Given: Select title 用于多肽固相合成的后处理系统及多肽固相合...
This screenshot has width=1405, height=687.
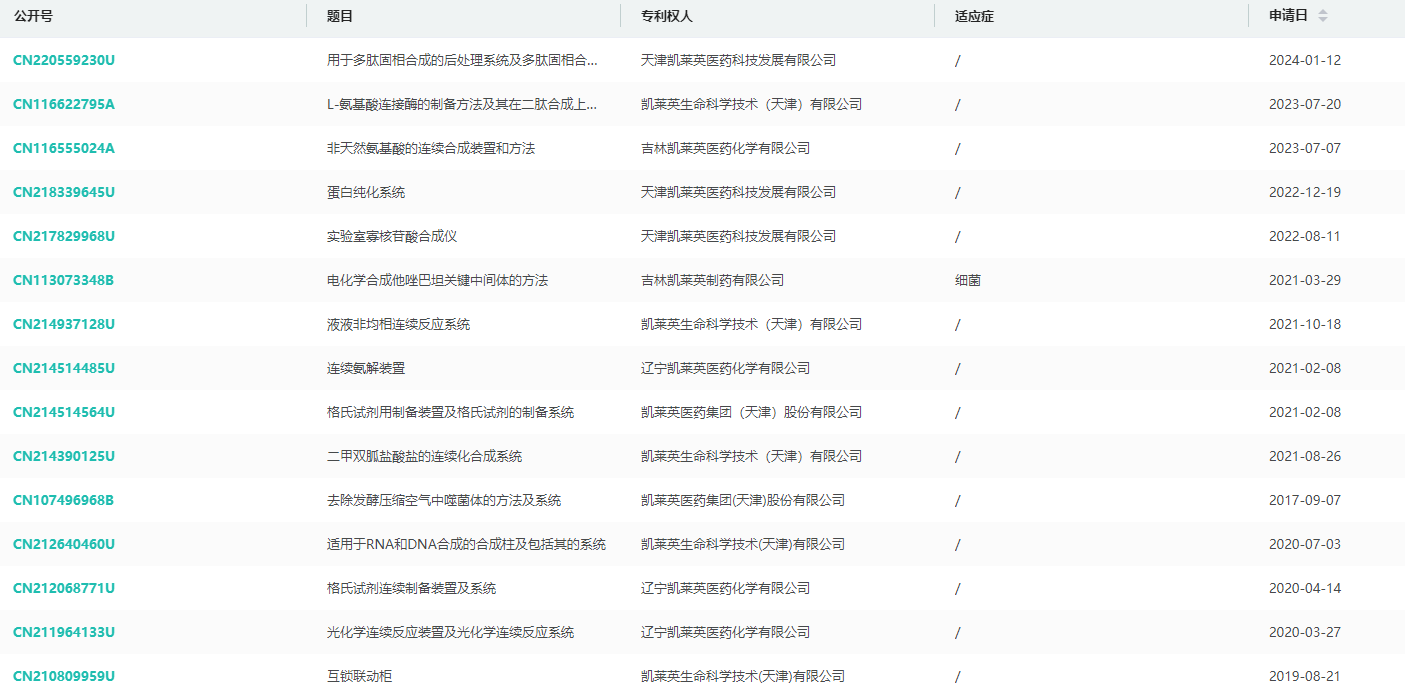Looking at the screenshot, I should (x=462, y=60).
